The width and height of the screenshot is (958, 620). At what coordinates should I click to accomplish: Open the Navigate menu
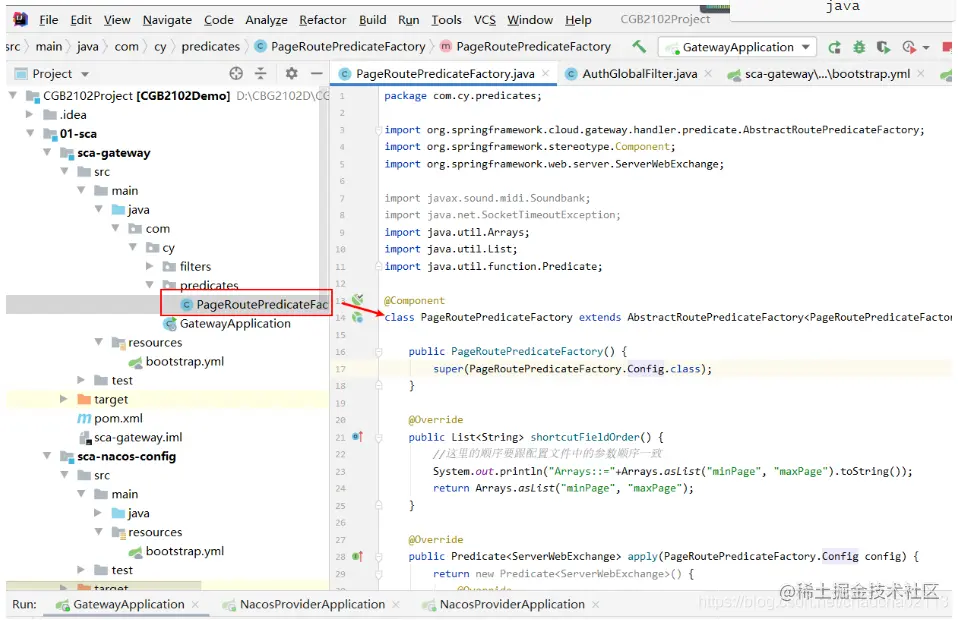click(x=167, y=20)
